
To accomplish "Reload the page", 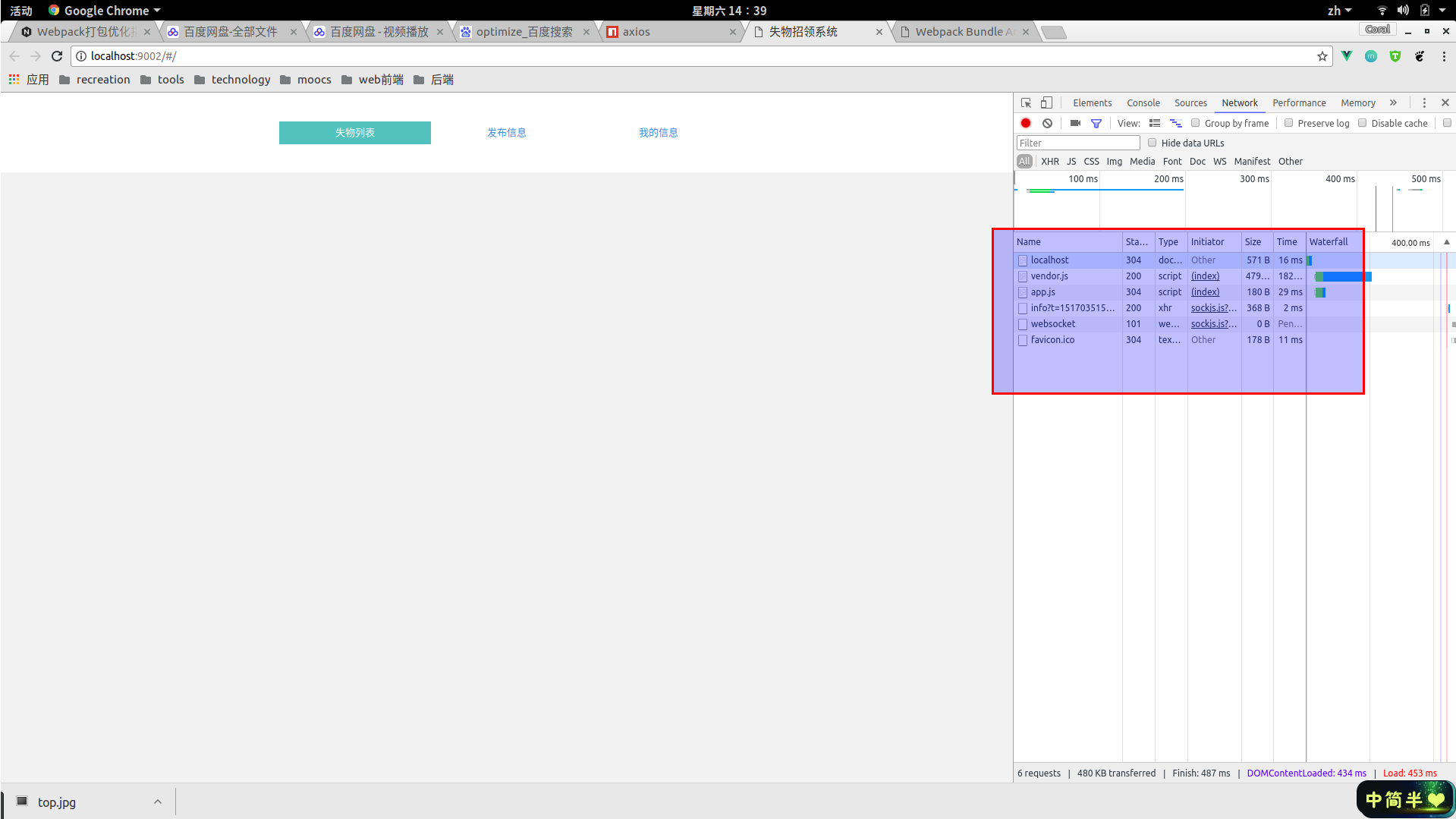I will [x=57, y=56].
